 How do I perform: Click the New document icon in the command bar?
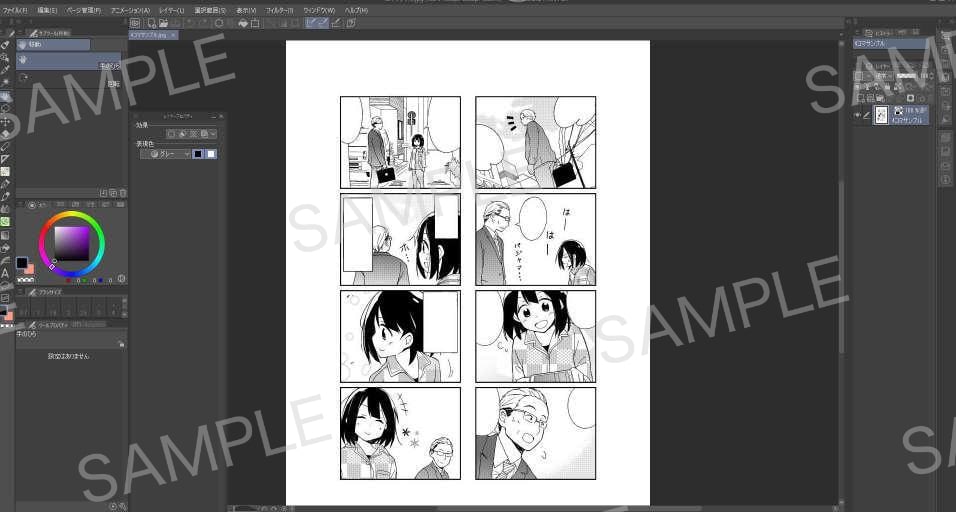pyautogui.click(x=152, y=23)
